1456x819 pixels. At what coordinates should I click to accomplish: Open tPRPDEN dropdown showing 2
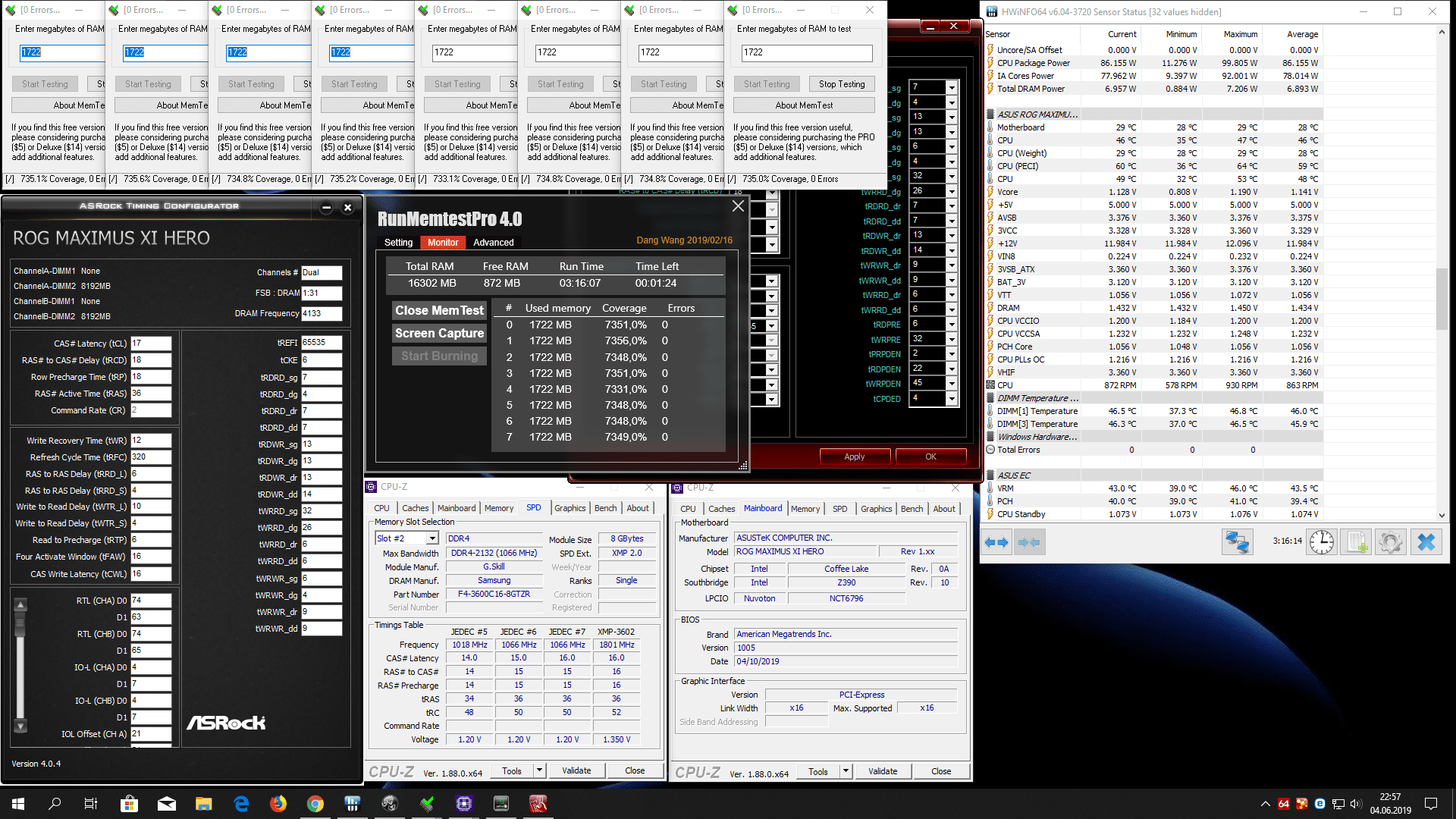(951, 353)
